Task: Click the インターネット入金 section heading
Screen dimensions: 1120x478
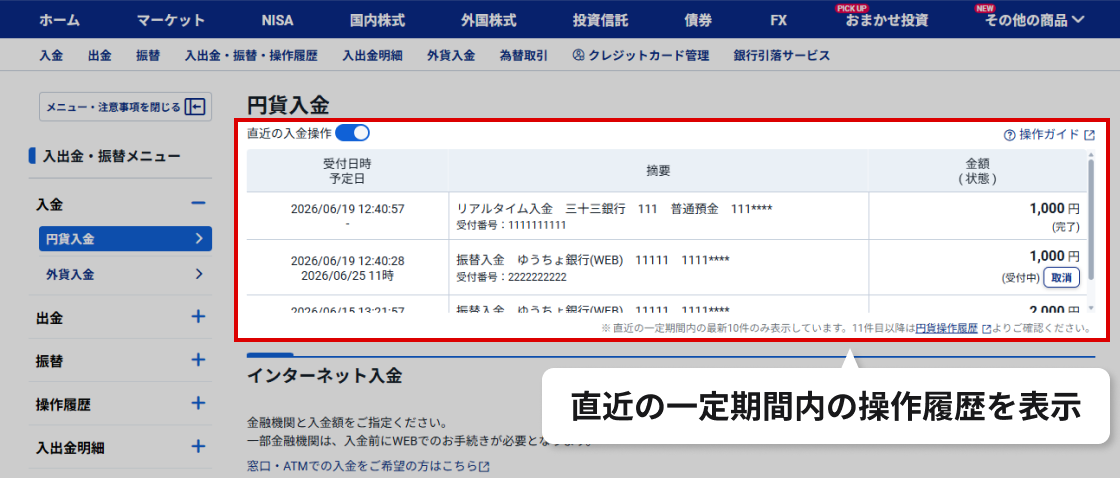Action: tap(324, 376)
